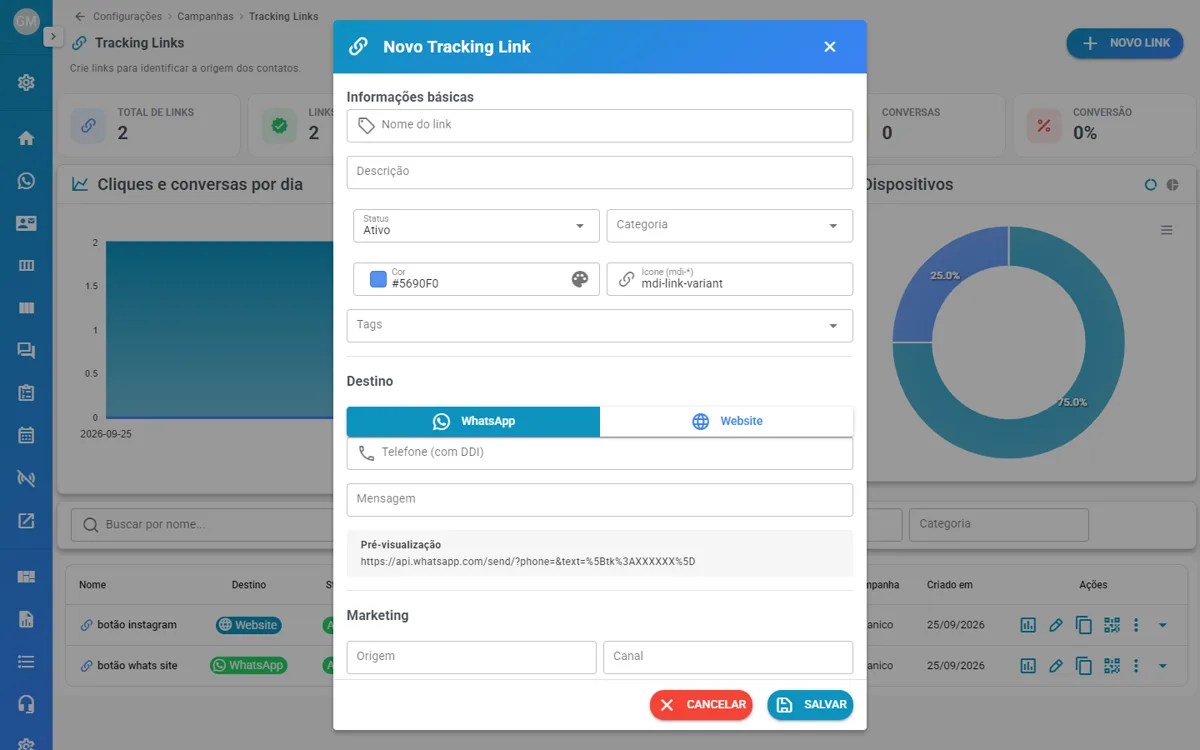Open the report file icon in sidebar
Image resolution: width=1200 pixels, height=750 pixels.
pyautogui.click(x=26, y=619)
